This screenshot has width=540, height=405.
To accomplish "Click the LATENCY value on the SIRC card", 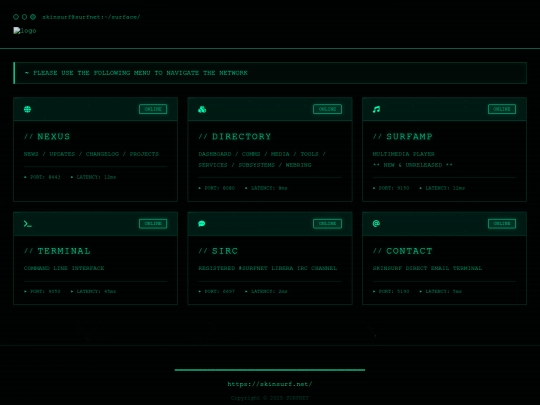I will [x=266, y=291].
